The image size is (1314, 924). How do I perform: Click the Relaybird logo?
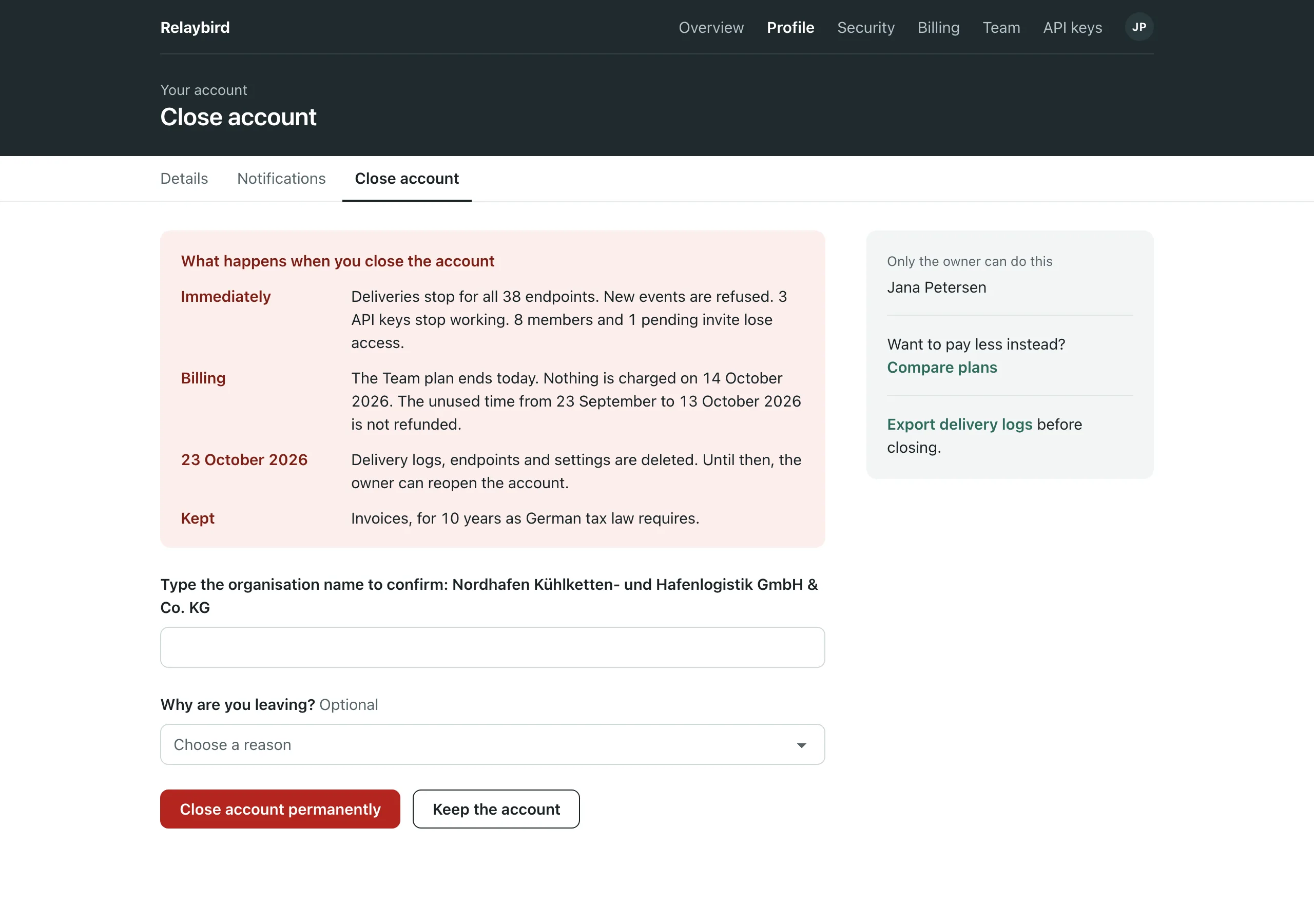(195, 28)
